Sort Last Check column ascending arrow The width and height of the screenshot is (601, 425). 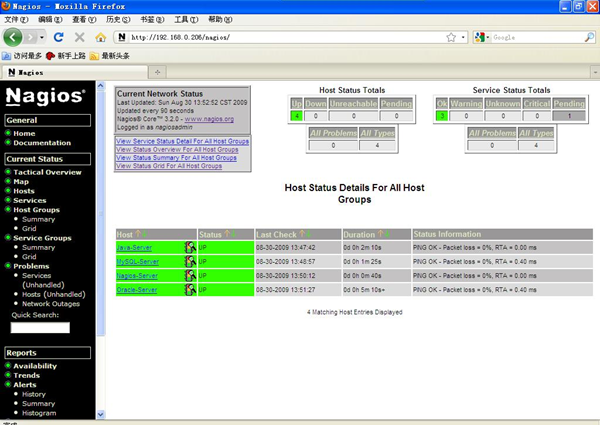click(x=302, y=233)
